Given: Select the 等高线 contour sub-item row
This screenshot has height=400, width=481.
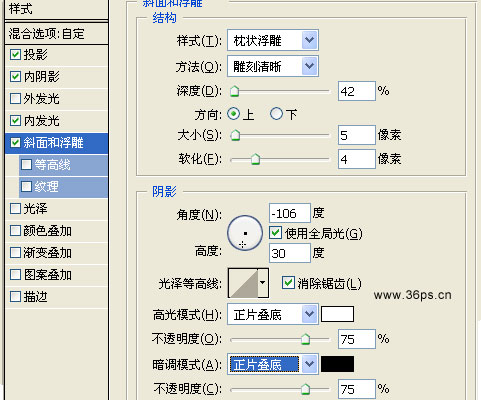Looking at the screenshot, I should [63, 165].
